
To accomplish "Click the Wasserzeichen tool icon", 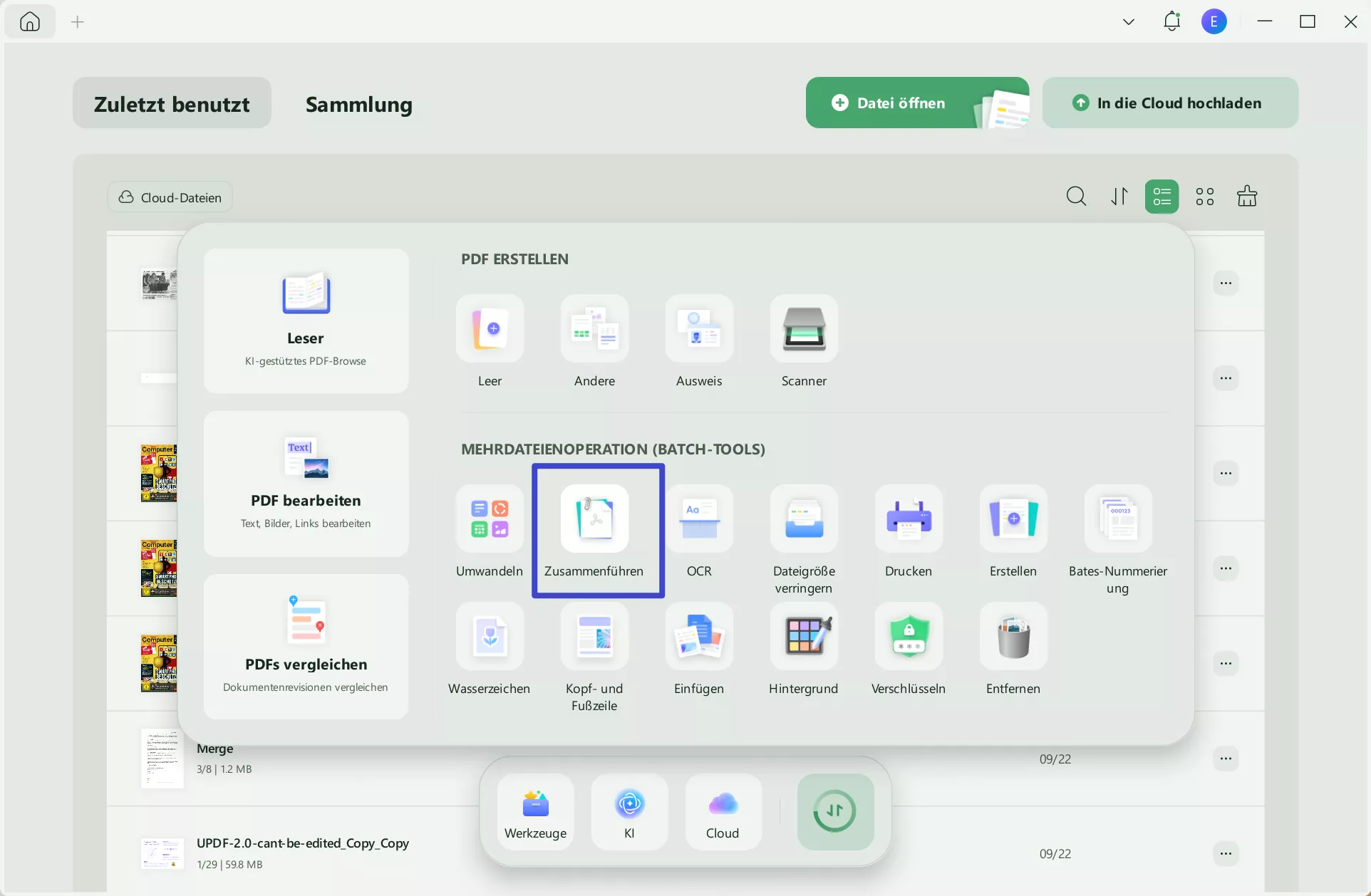I will pyautogui.click(x=490, y=637).
